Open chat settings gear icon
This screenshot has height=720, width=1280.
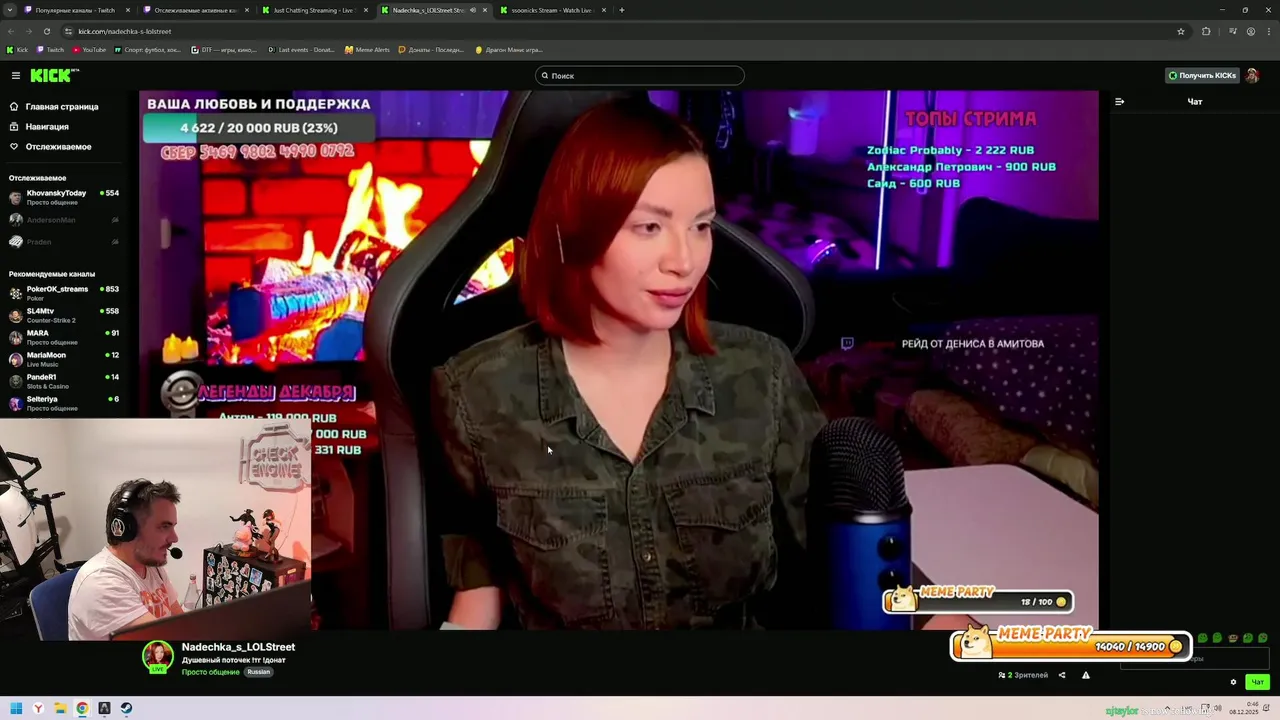1233,682
